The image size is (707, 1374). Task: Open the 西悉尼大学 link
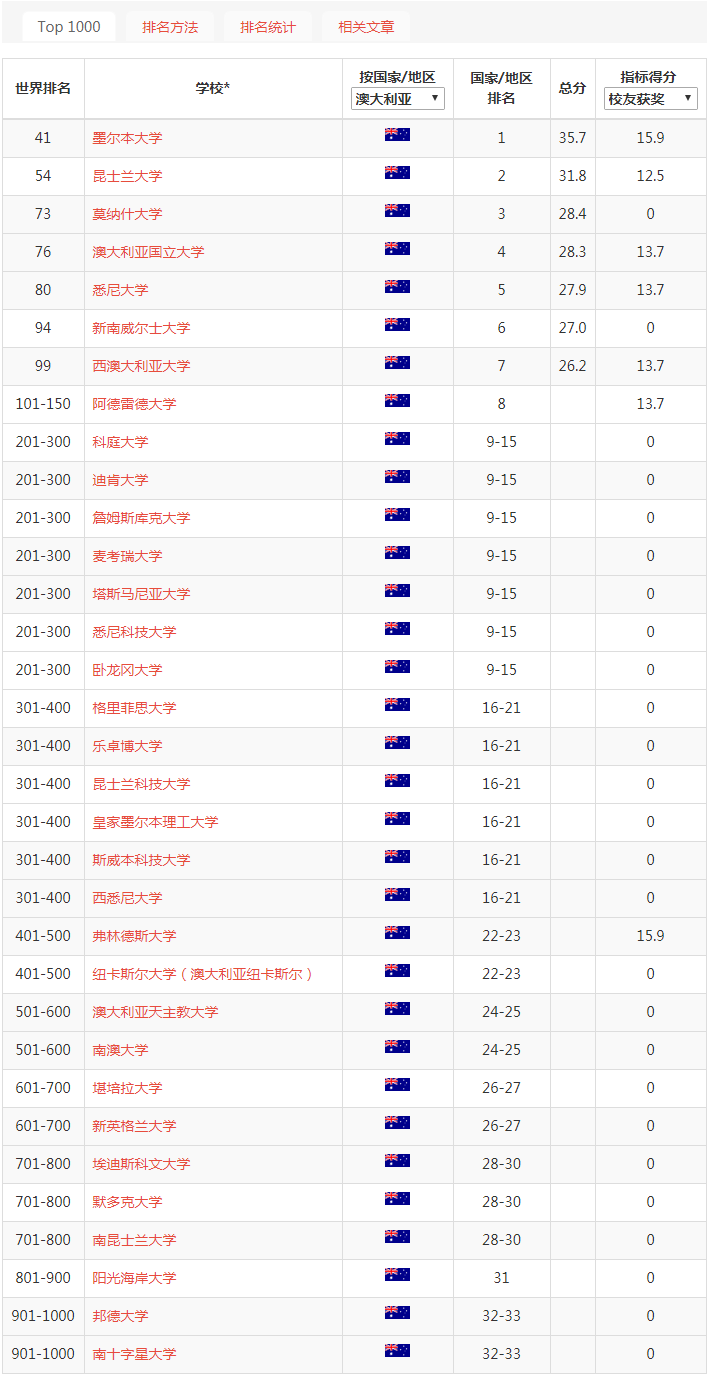point(127,898)
